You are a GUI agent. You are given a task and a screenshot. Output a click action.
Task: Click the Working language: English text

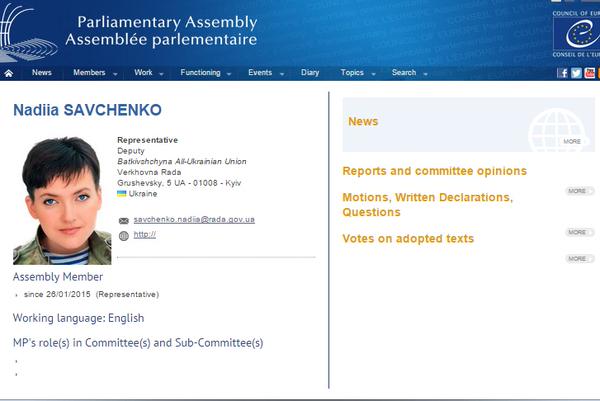pyautogui.click(x=78, y=318)
